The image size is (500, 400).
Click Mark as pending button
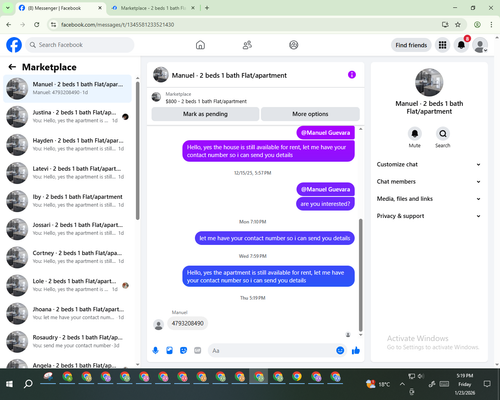click(205, 114)
